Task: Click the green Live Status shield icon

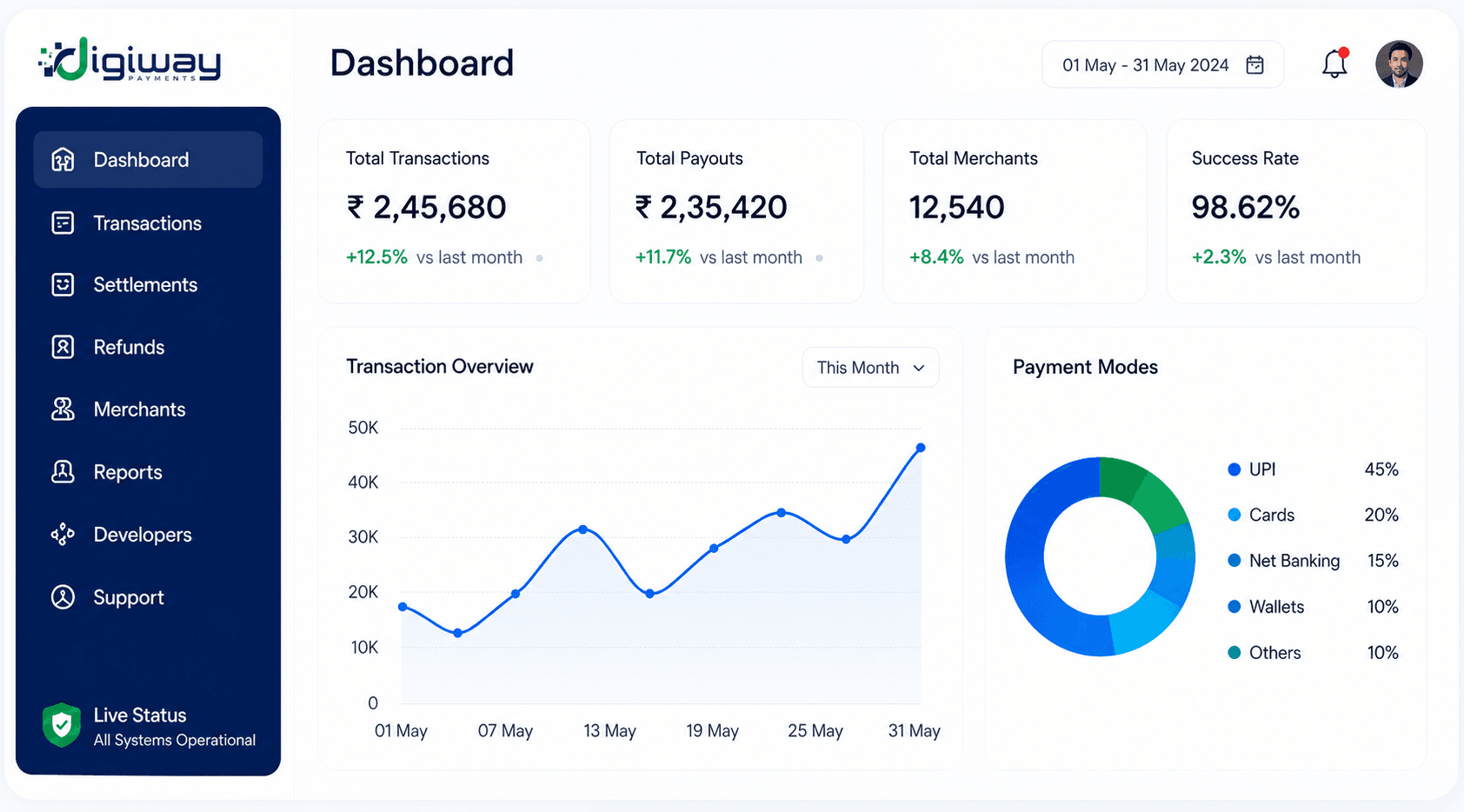Action: [62, 725]
